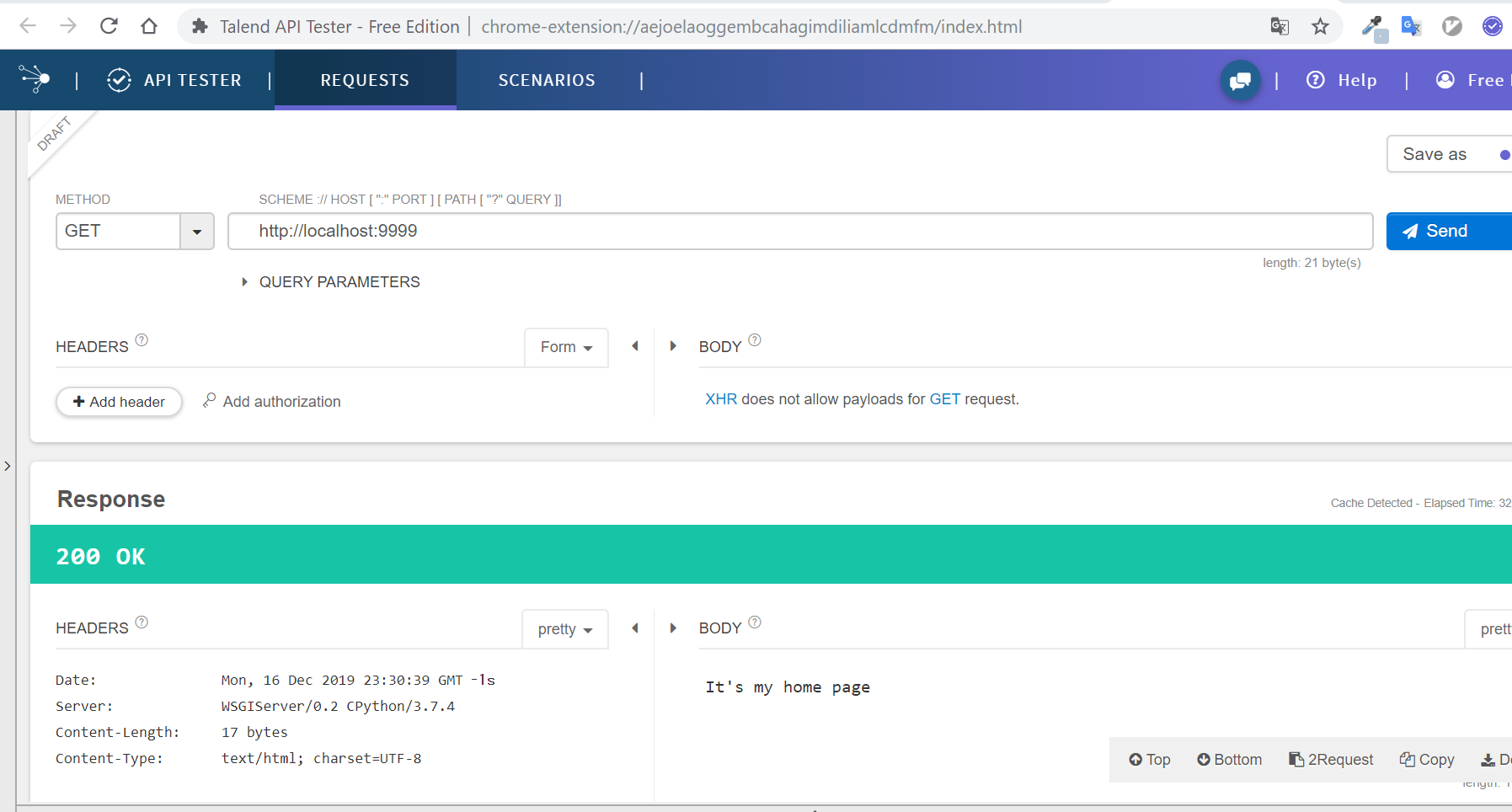Click the HEADERS help question mark
Viewport: 1512px width, 812px height.
pyautogui.click(x=142, y=340)
